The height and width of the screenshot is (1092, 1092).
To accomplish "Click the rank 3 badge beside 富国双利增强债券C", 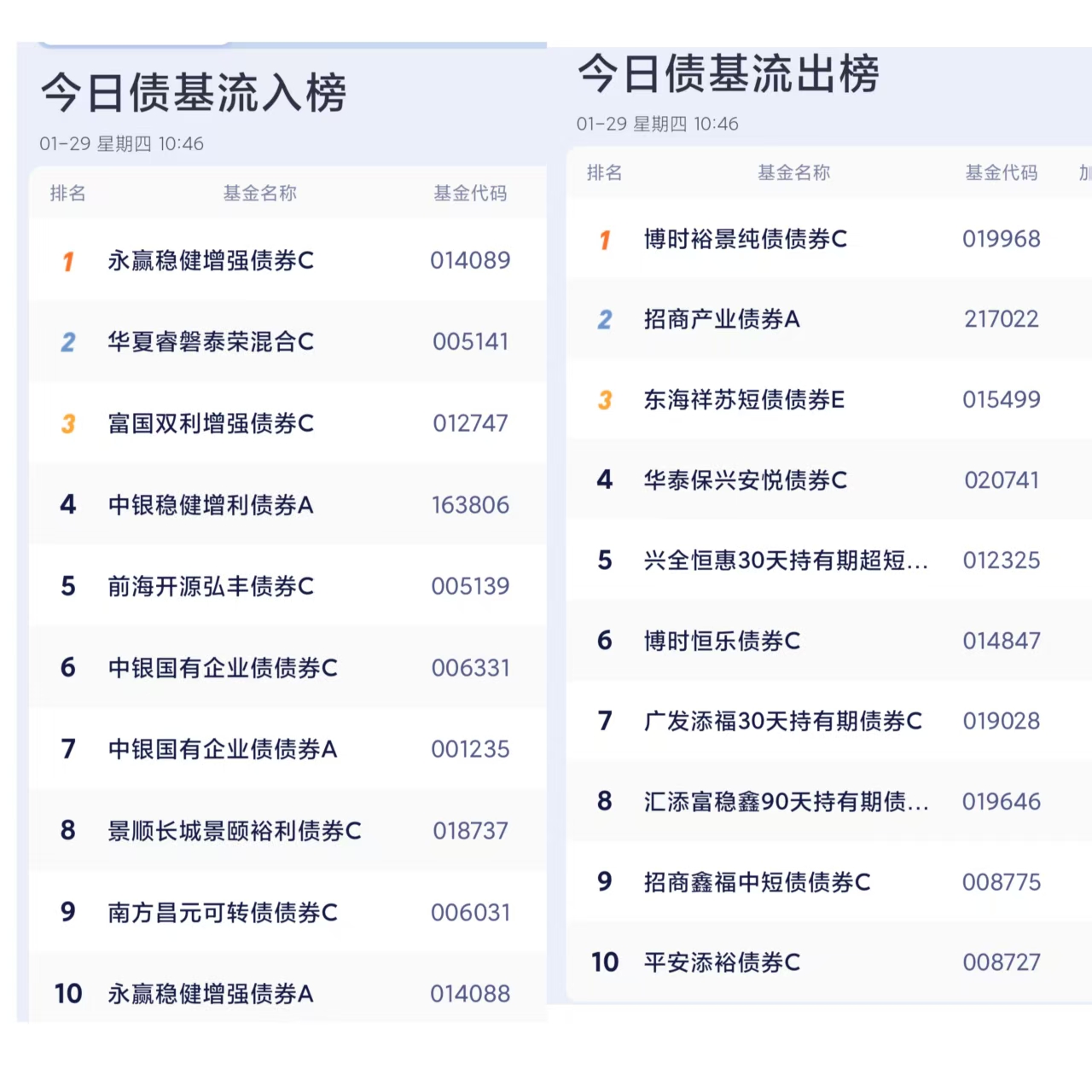I will [x=68, y=424].
